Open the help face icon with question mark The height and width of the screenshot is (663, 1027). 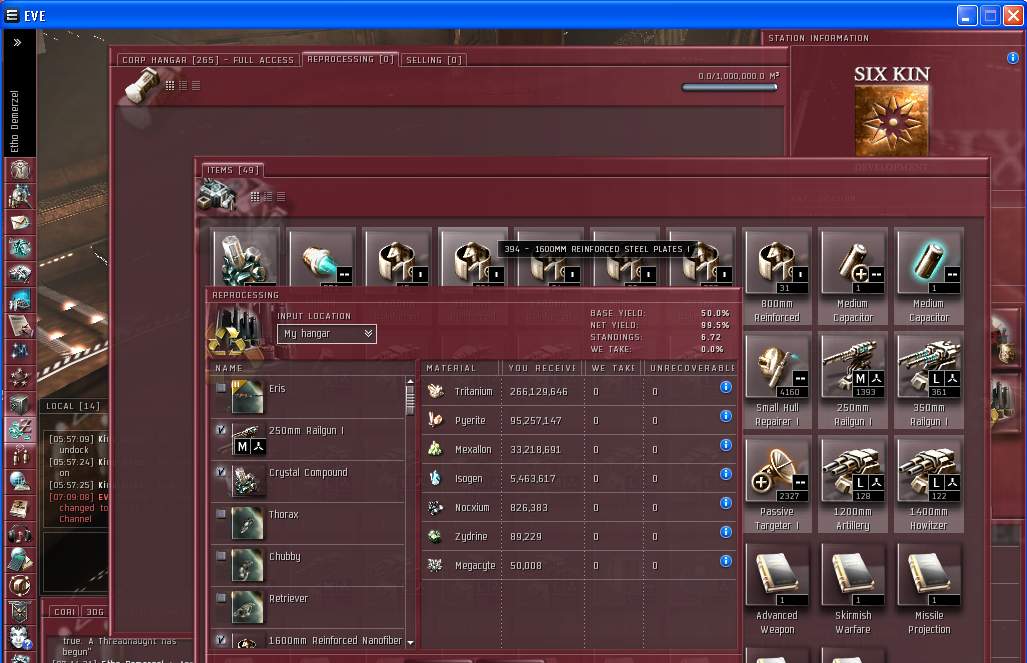pos(20,637)
